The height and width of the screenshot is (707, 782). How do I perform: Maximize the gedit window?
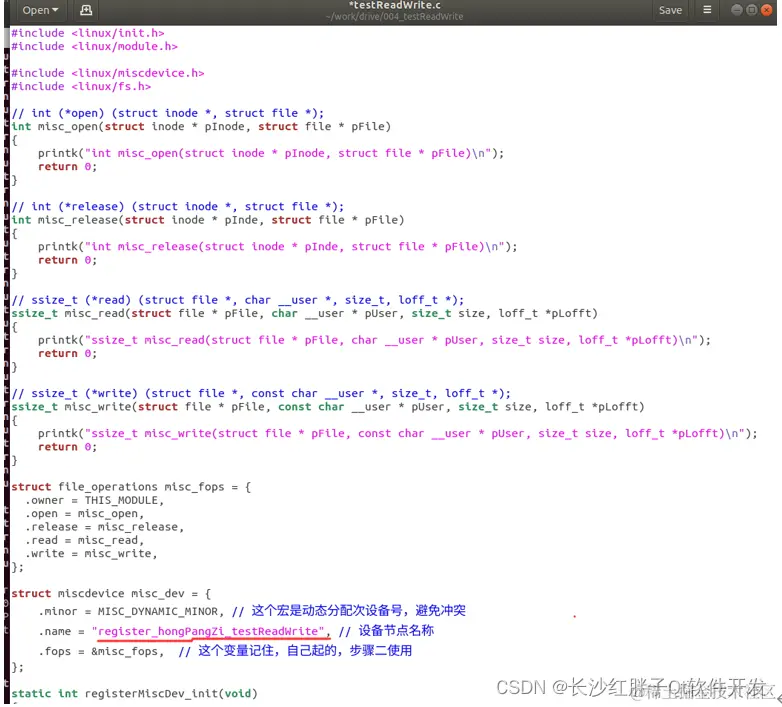pyautogui.click(x=752, y=10)
